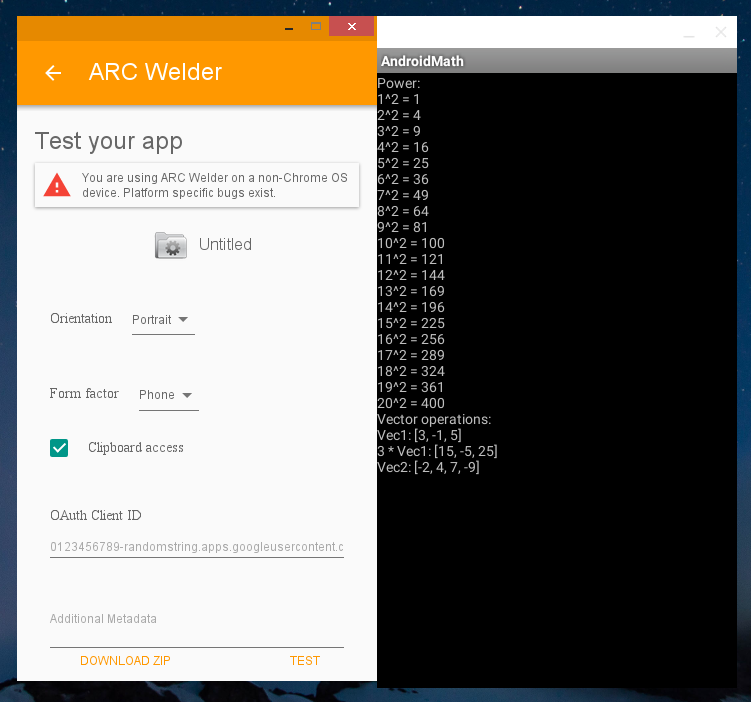The image size is (751, 702).
Task: Close the ARC Welder window
Action: pos(351,27)
